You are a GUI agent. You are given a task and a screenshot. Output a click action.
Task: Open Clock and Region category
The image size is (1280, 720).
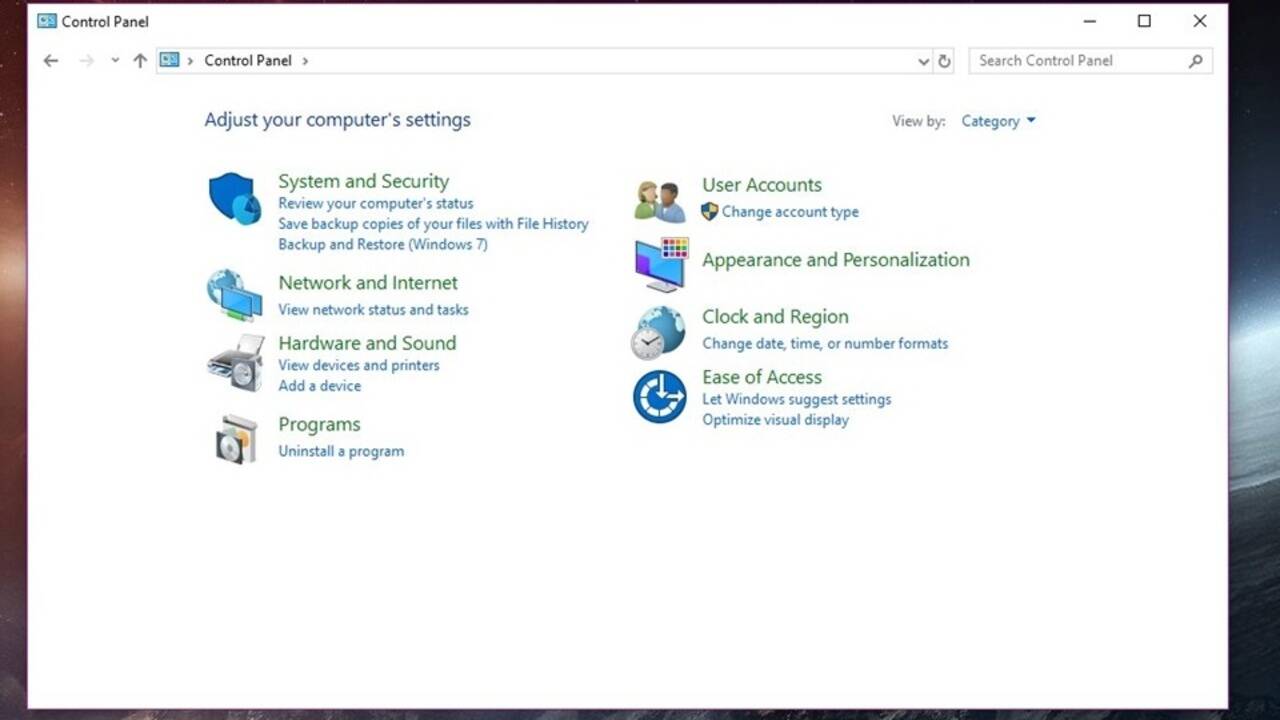click(x=775, y=317)
